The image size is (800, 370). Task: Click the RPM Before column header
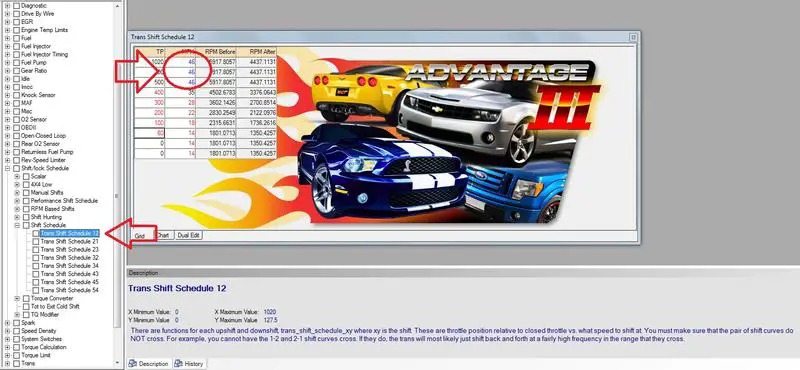pyautogui.click(x=216, y=52)
